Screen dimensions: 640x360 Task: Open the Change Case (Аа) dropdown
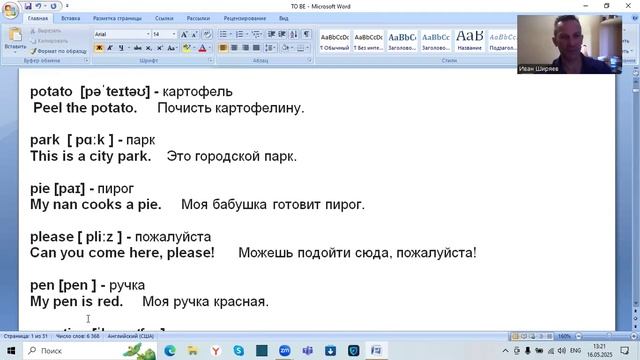[172, 48]
